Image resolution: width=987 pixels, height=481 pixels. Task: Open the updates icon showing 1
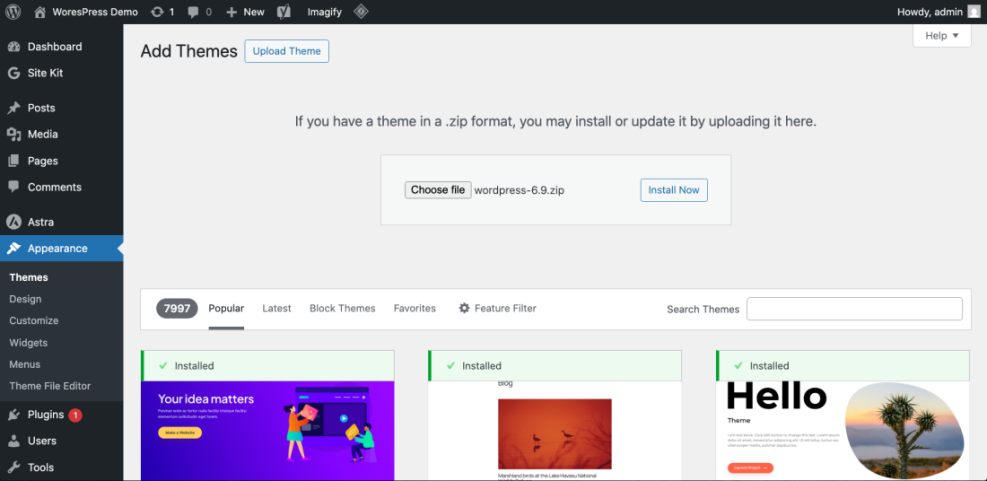click(x=157, y=11)
